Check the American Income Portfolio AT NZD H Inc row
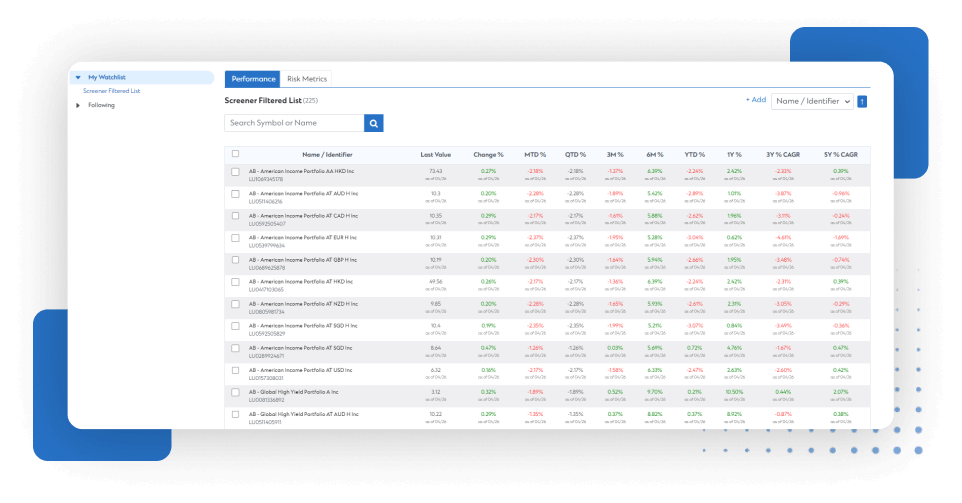The image size is (962, 503). [x=236, y=305]
